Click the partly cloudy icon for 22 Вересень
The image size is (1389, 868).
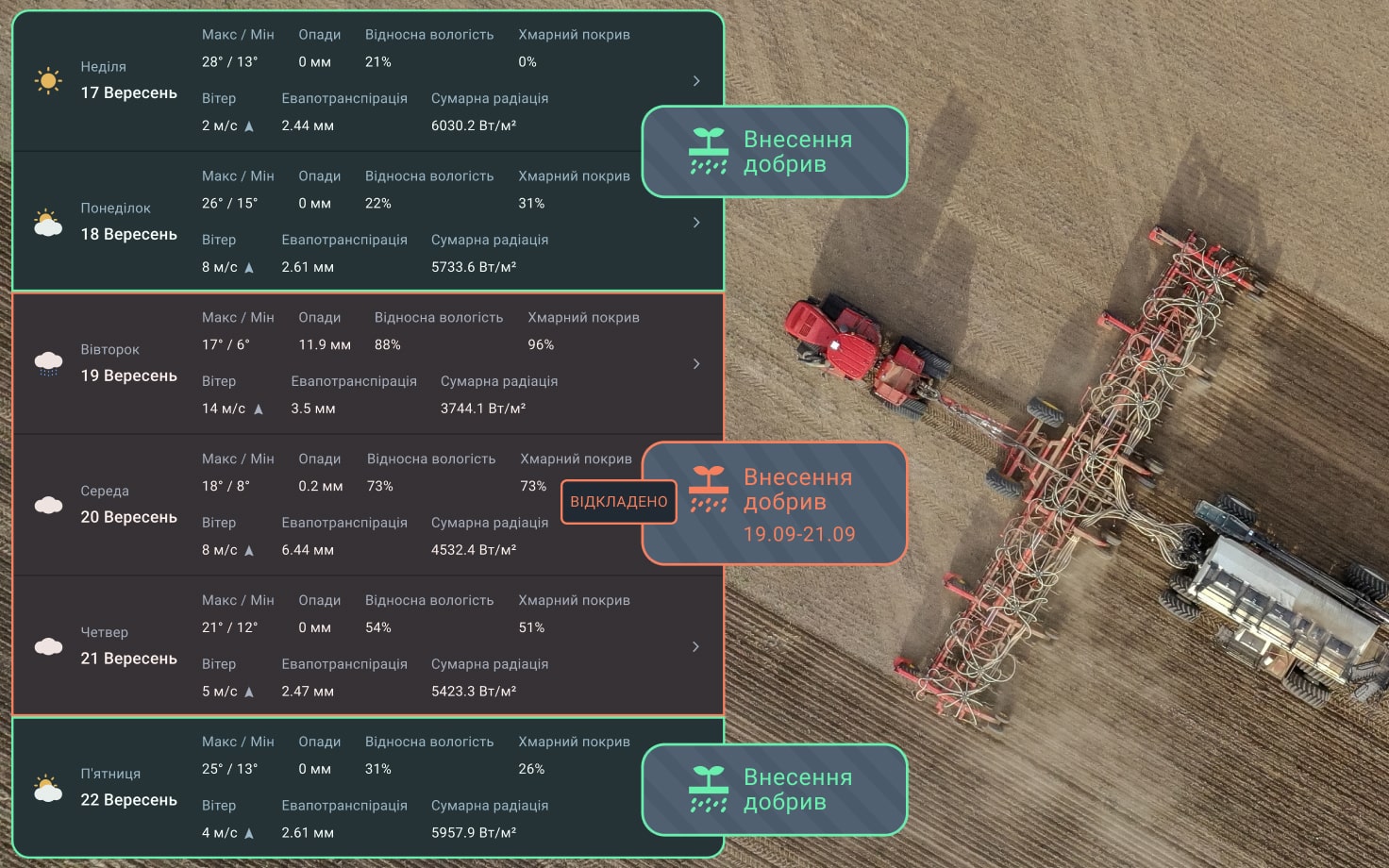[x=48, y=789]
